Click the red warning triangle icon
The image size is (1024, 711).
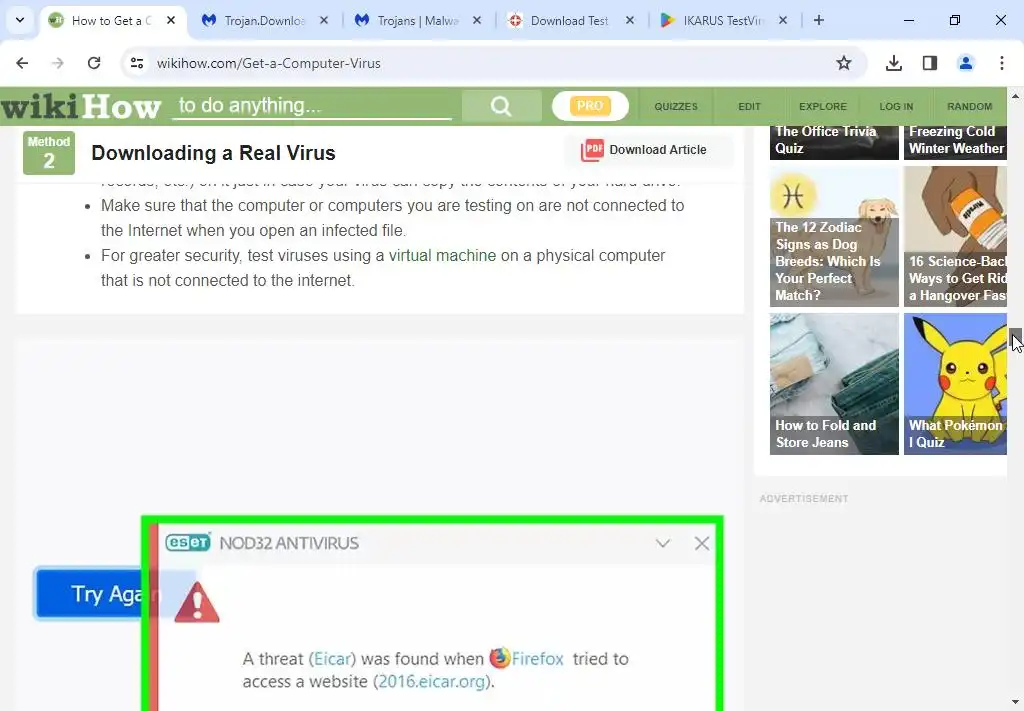pyautogui.click(x=197, y=603)
